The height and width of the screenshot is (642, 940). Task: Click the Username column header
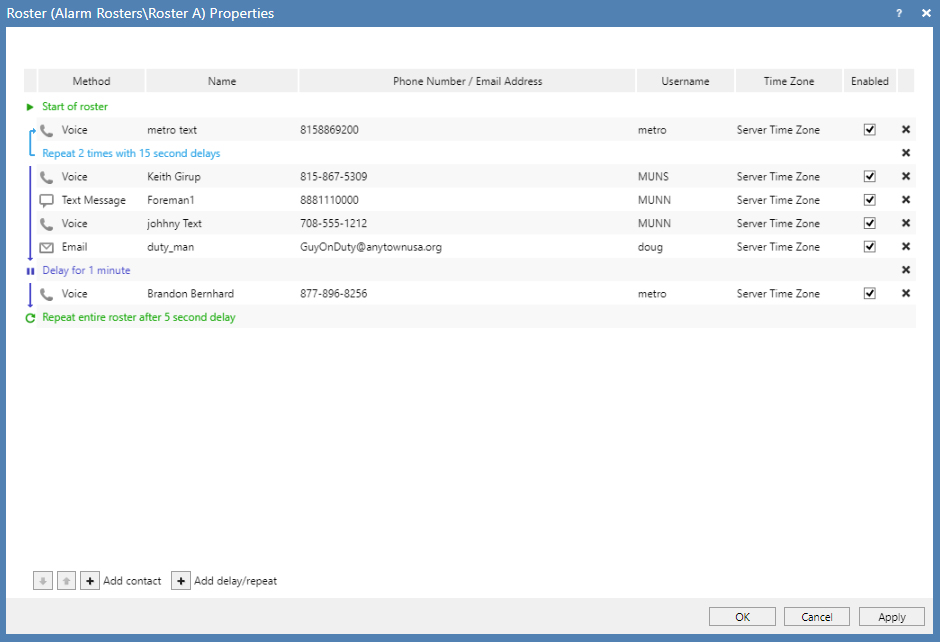[x=685, y=81]
